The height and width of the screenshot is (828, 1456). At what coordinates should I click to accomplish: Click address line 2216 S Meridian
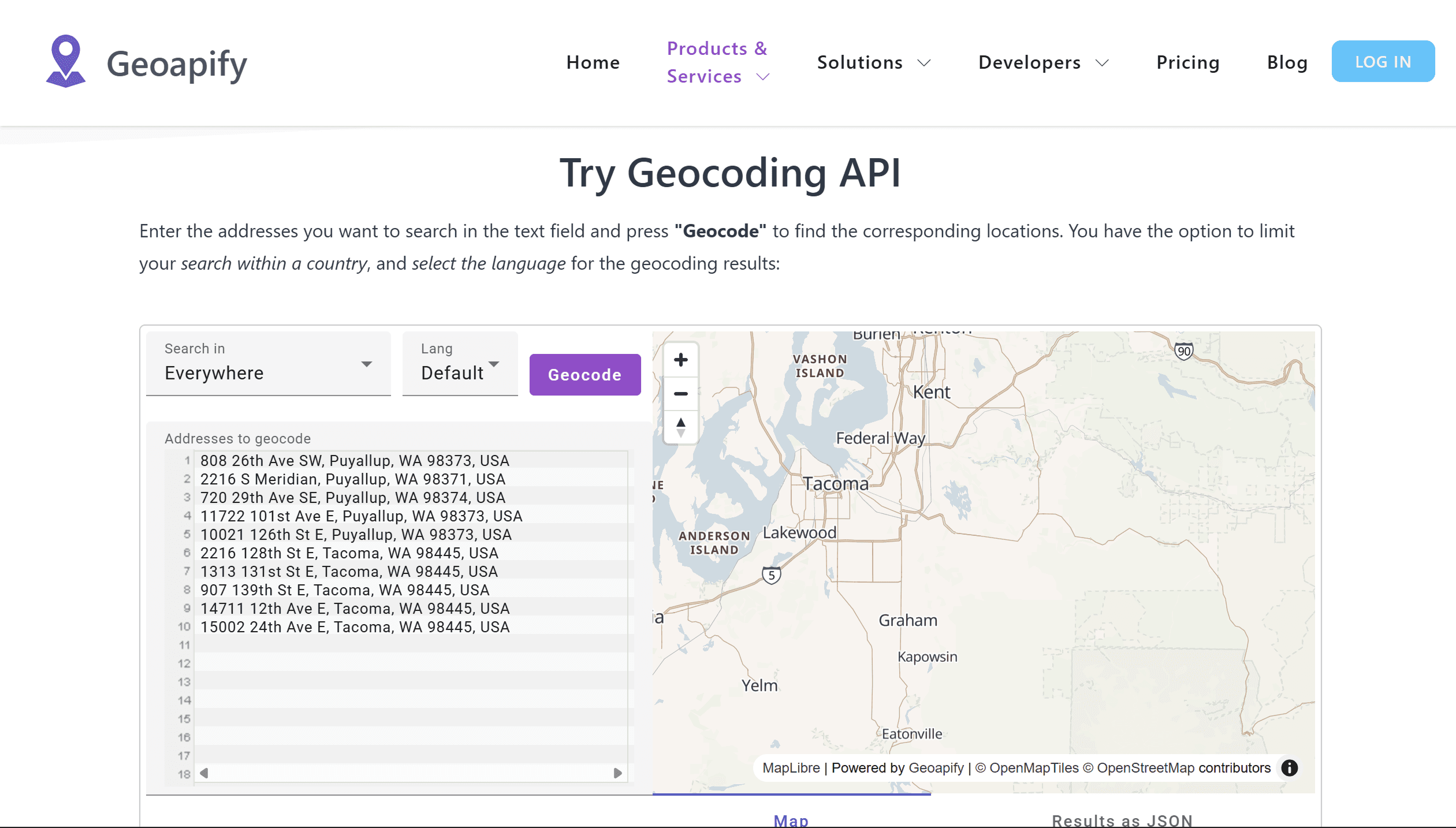353,479
